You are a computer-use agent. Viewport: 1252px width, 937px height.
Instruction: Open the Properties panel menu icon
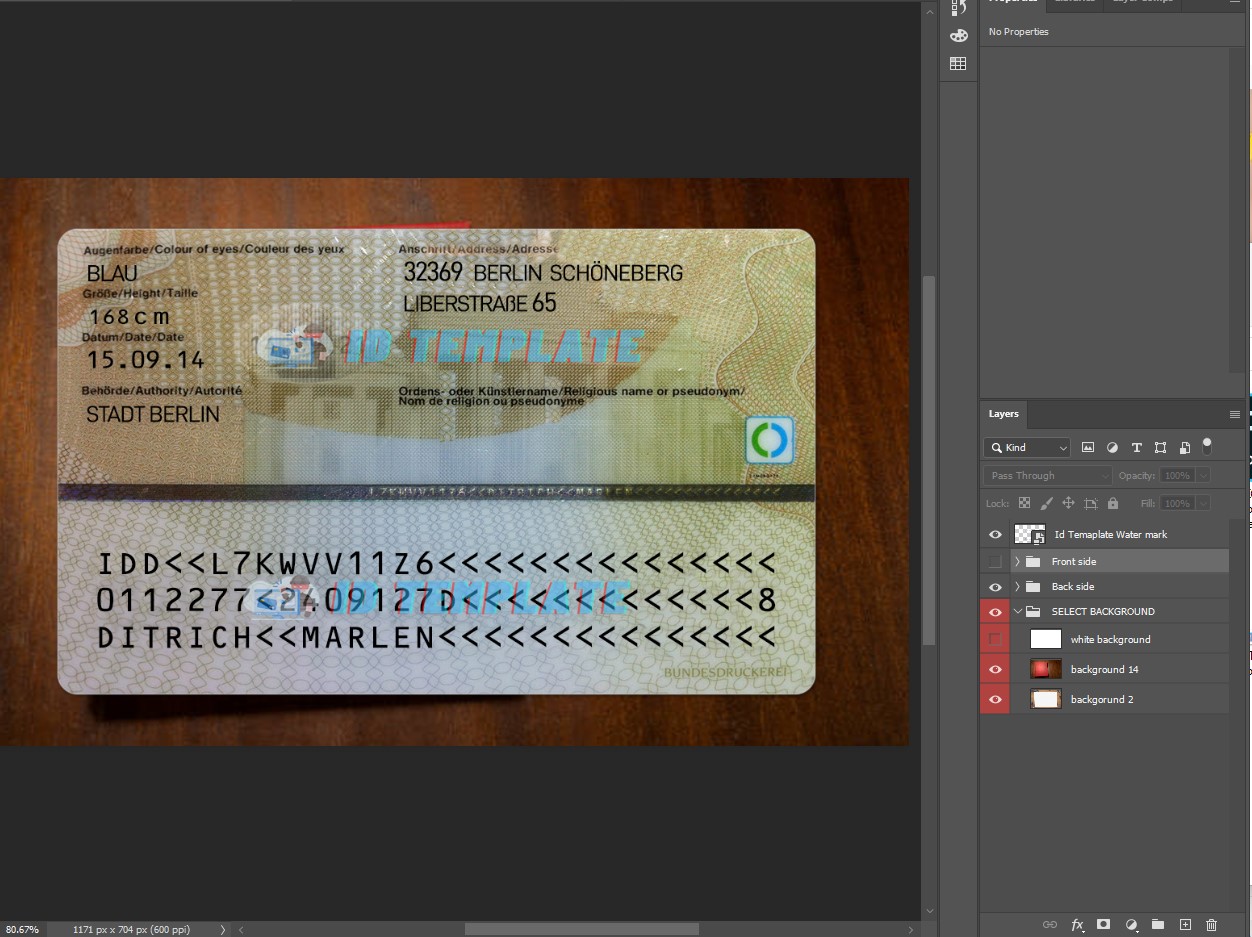pyautogui.click(x=1235, y=2)
